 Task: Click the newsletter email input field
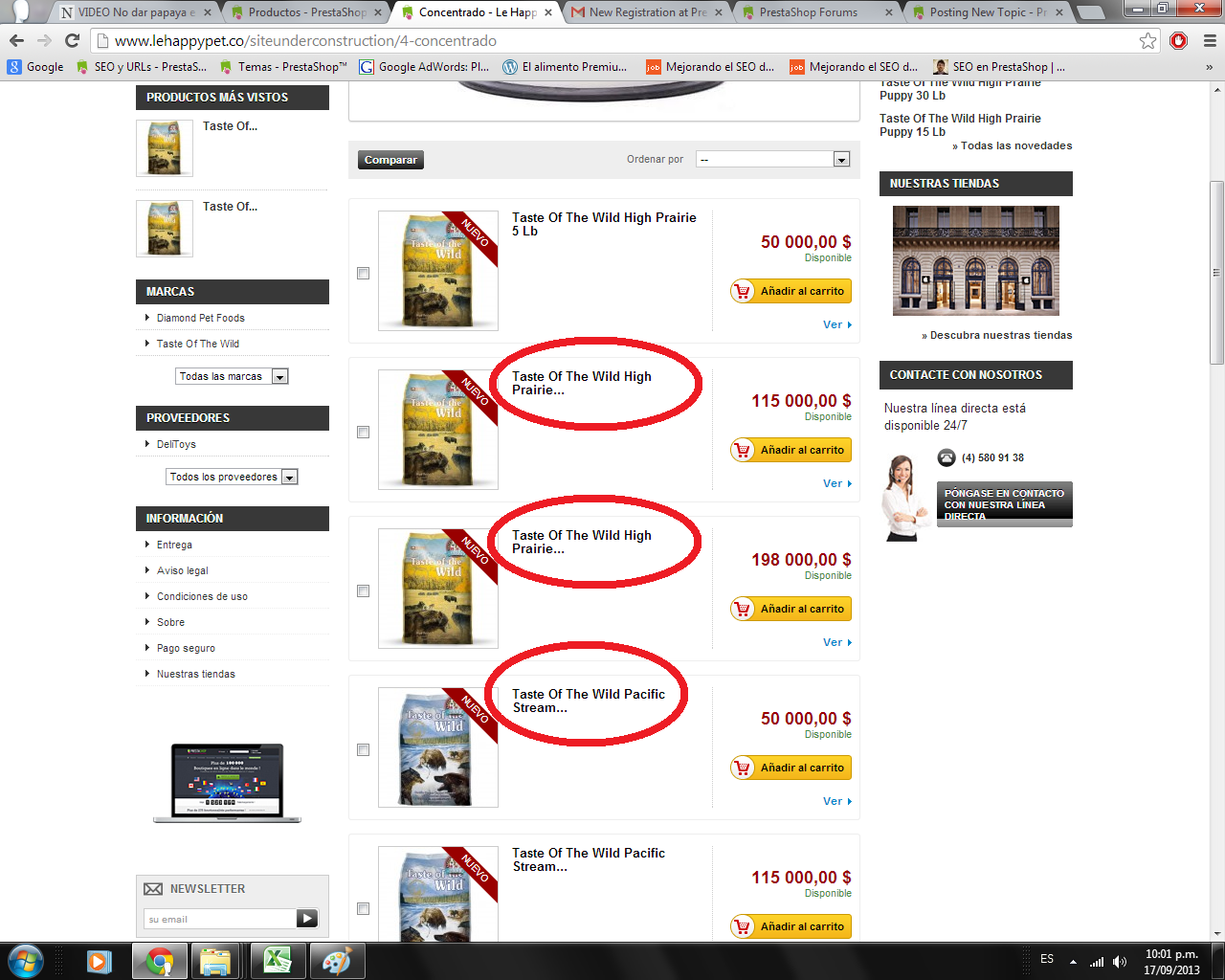point(221,919)
